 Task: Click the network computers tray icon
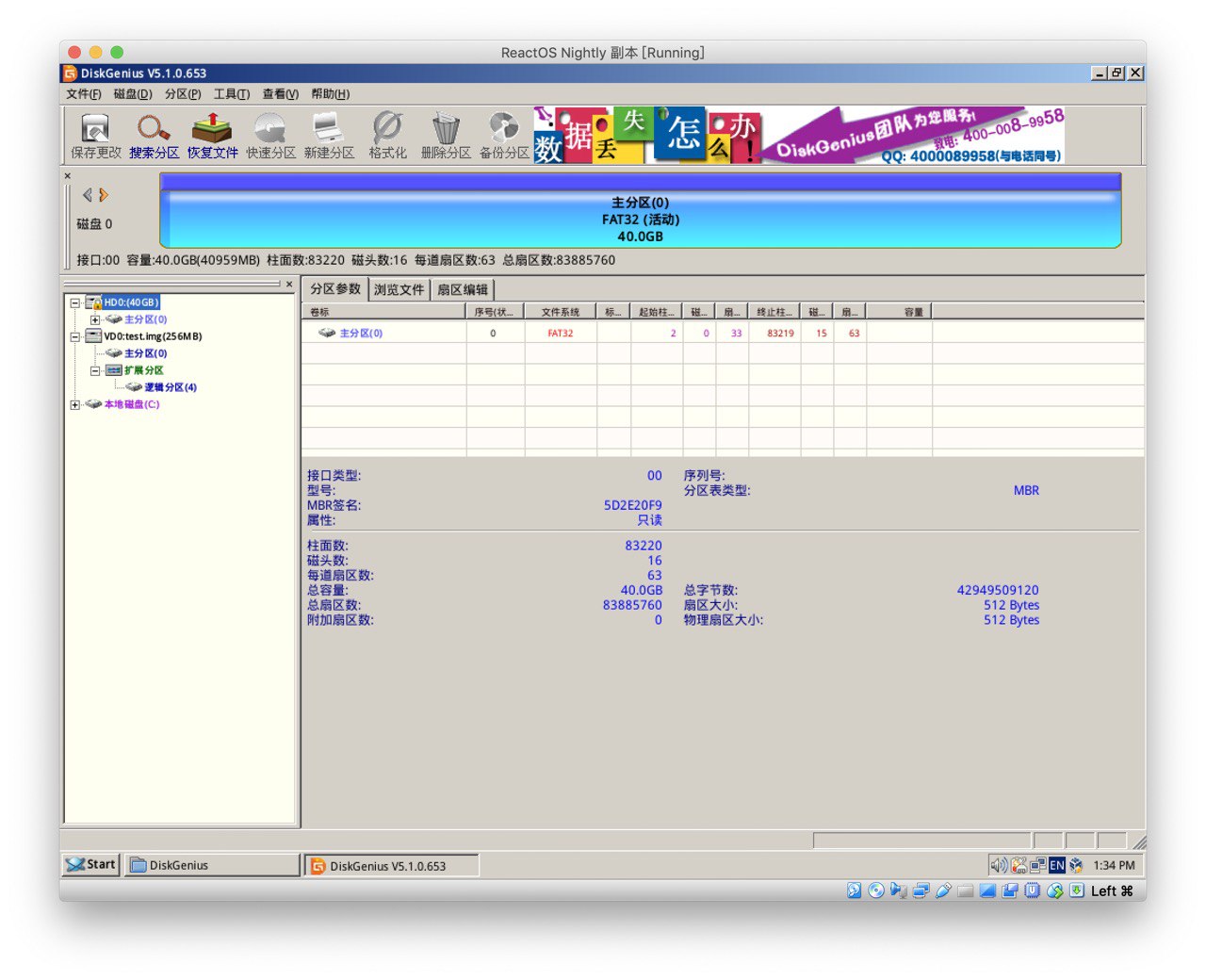tap(1038, 865)
